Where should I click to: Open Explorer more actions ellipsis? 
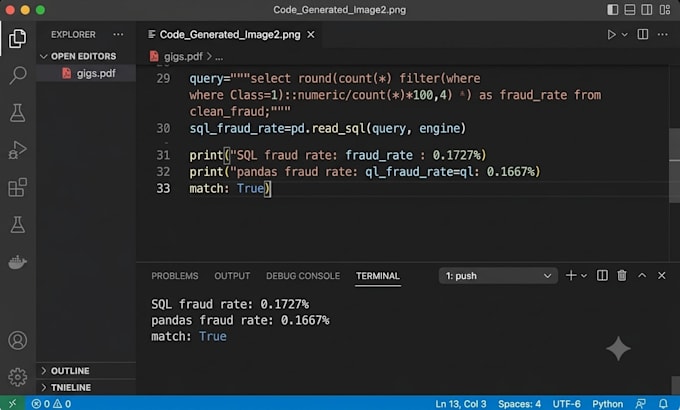(x=118, y=35)
